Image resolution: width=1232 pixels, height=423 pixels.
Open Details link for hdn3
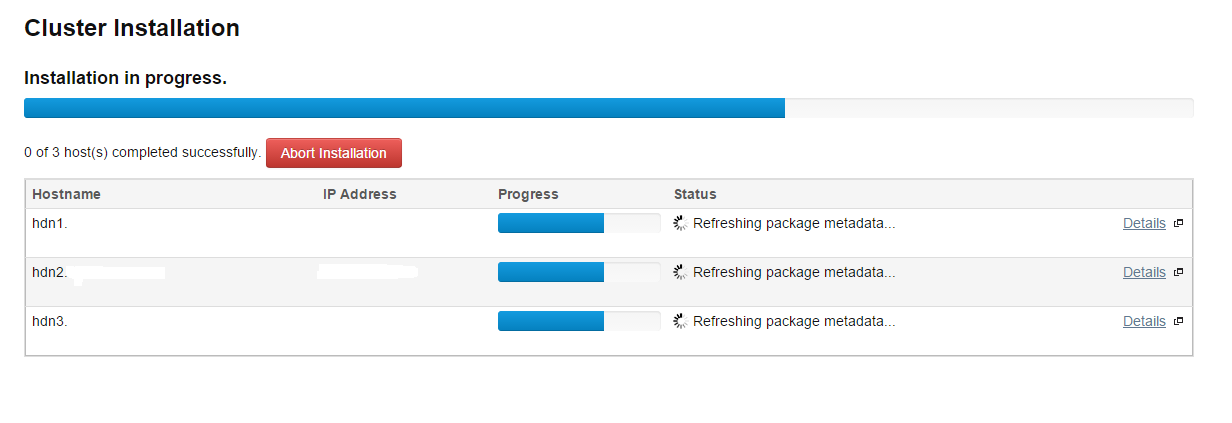coord(1144,321)
